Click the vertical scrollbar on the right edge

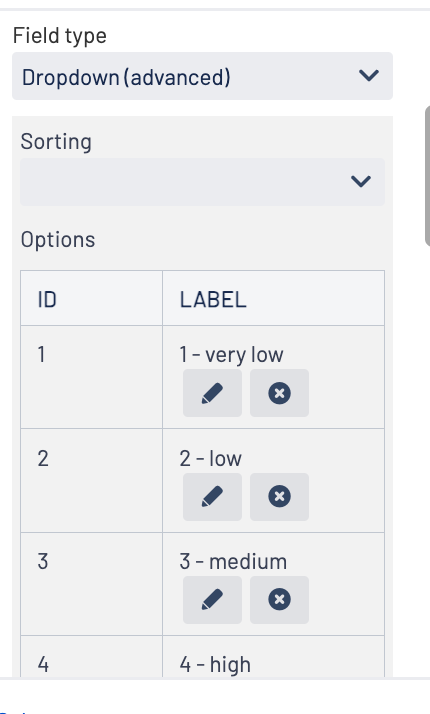click(x=427, y=176)
